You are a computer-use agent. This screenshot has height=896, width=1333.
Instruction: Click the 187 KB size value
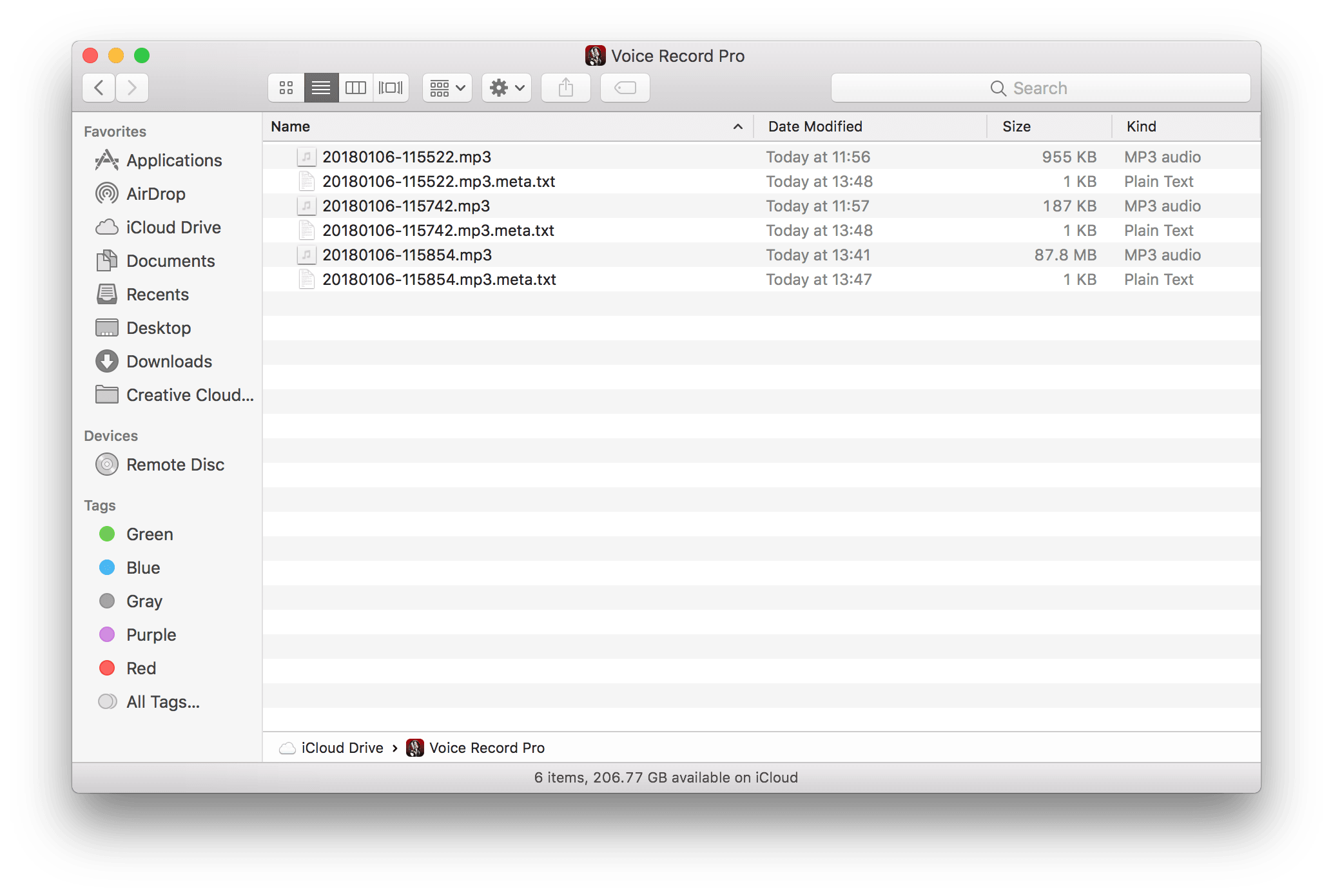1069,206
